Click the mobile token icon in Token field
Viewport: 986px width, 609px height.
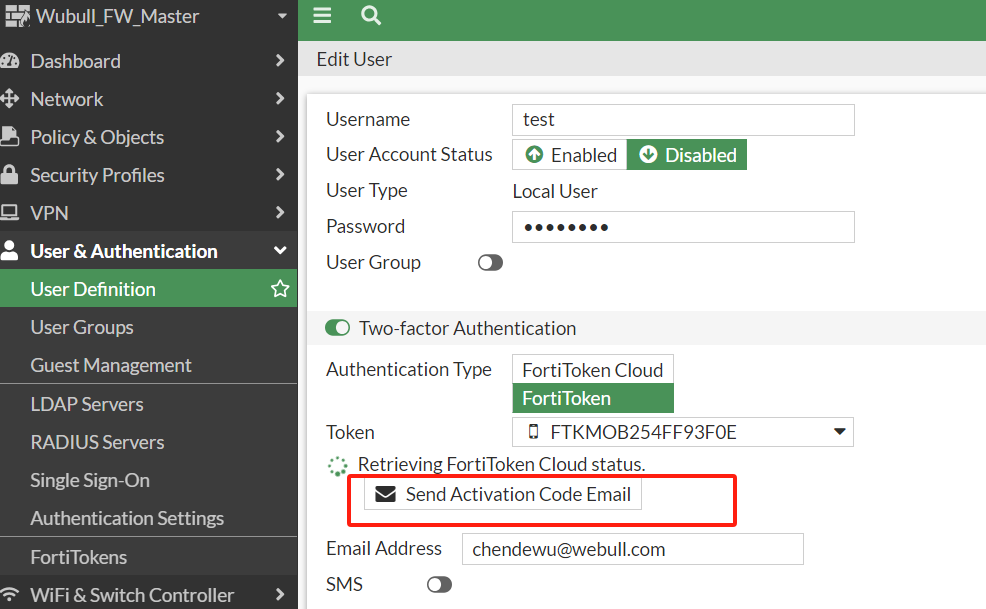[x=533, y=432]
